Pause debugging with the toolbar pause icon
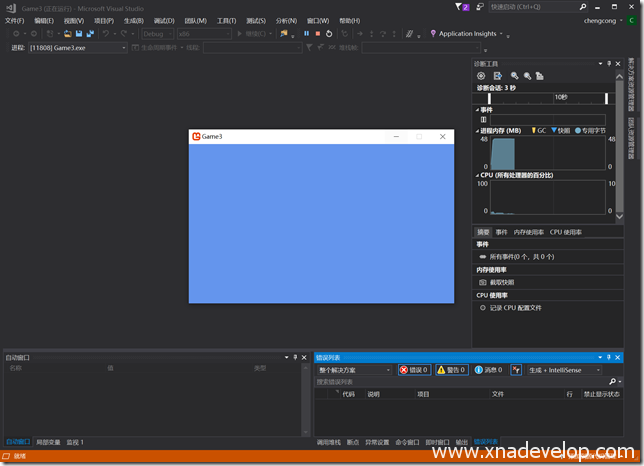This screenshot has width=644, height=466. [307, 33]
